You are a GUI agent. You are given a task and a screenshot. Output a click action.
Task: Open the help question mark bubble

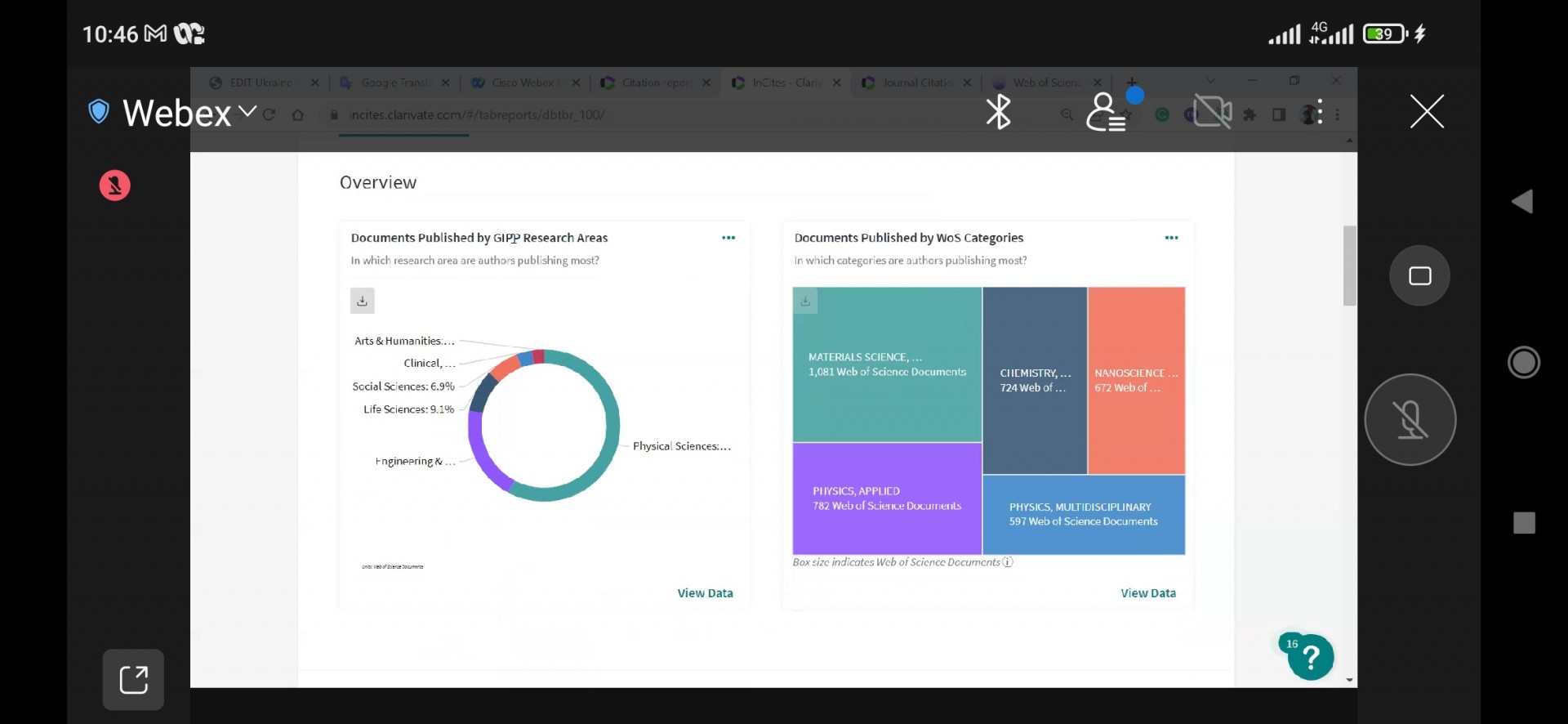click(1310, 657)
